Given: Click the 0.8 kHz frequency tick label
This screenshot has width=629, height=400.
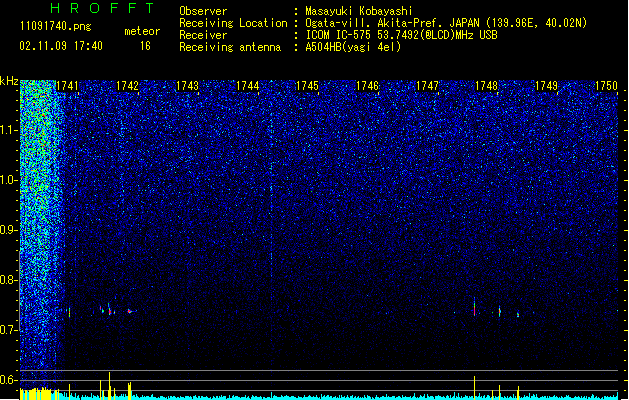Looking at the screenshot, I should [x=9, y=280].
